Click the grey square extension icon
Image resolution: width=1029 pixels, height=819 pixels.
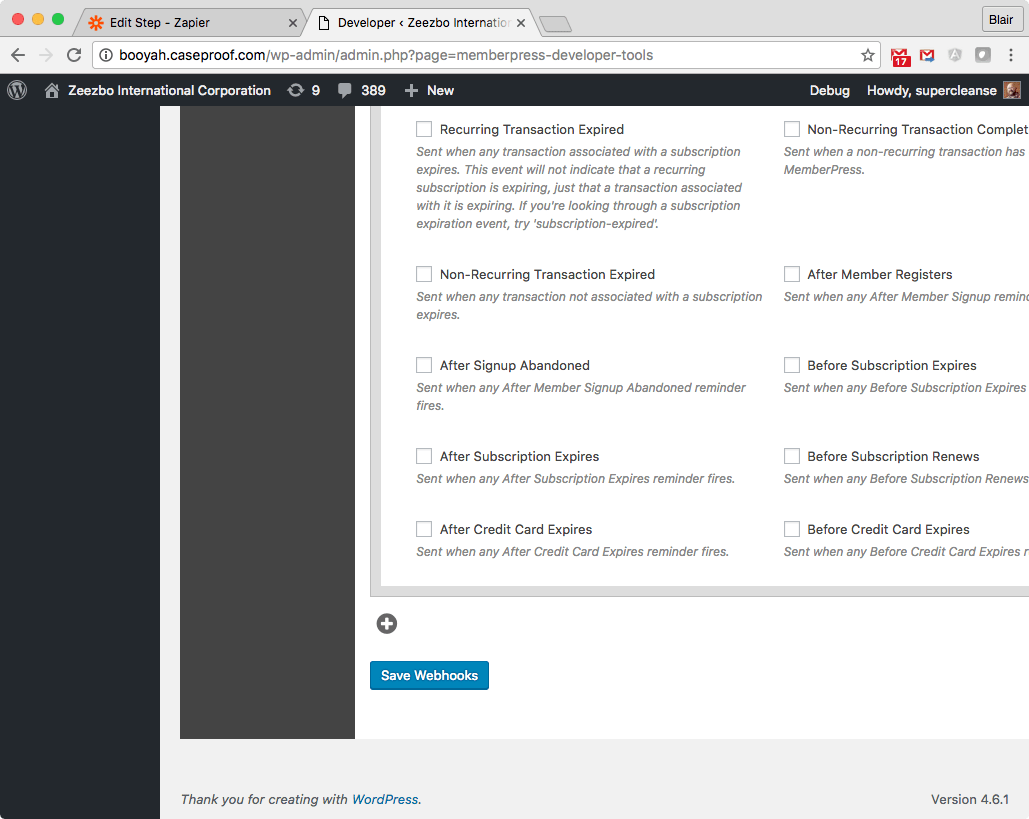[982, 55]
